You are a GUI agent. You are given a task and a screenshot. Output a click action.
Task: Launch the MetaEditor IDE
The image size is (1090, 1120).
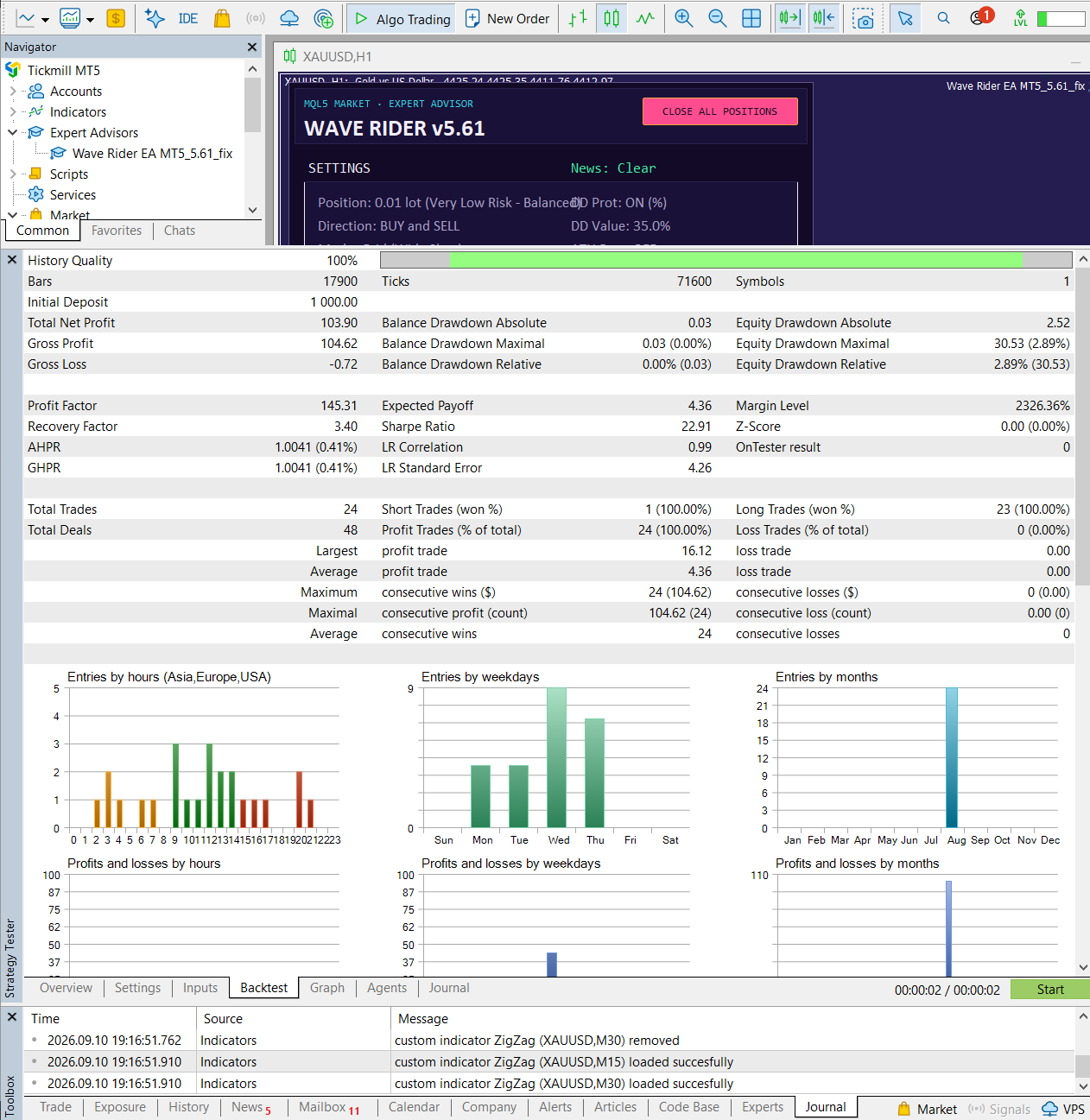click(187, 18)
